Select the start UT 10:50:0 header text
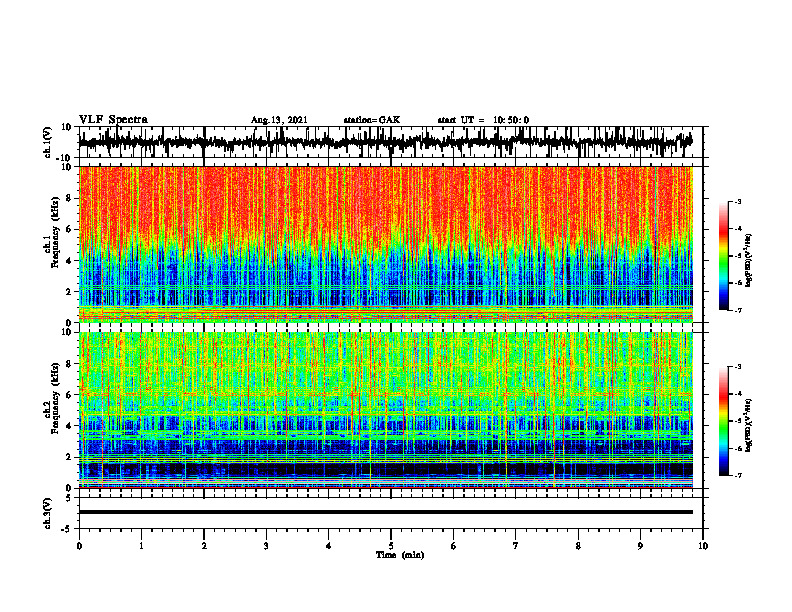 [x=483, y=120]
